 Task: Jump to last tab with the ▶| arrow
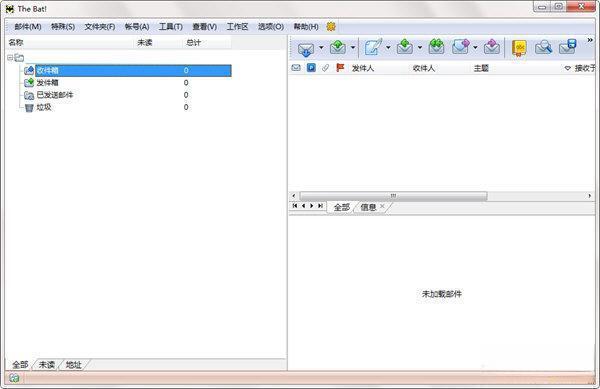coord(320,206)
